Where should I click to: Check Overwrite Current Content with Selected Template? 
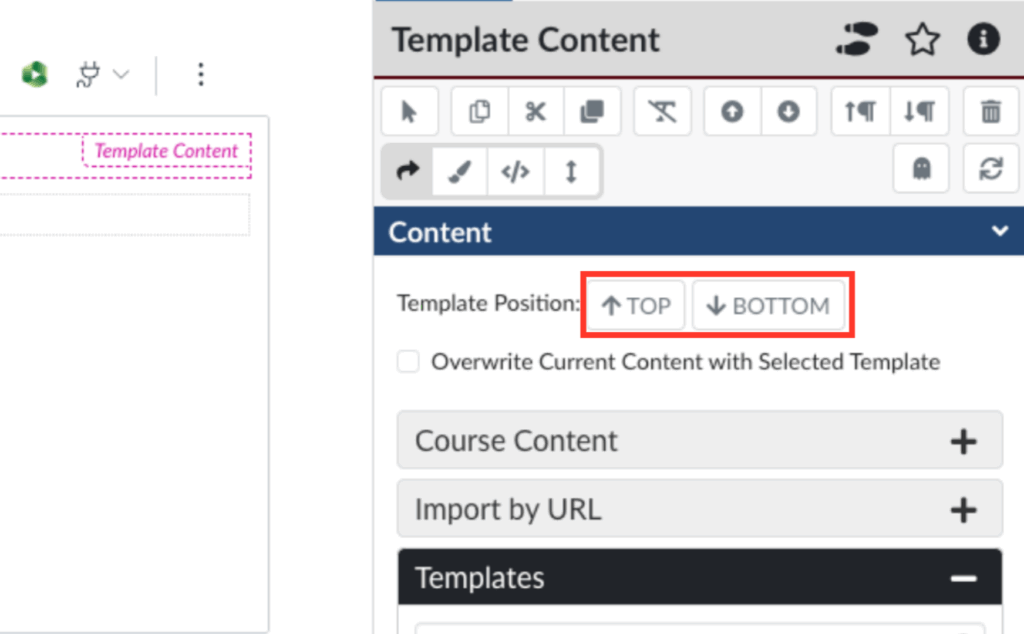[x=408, y=362]
